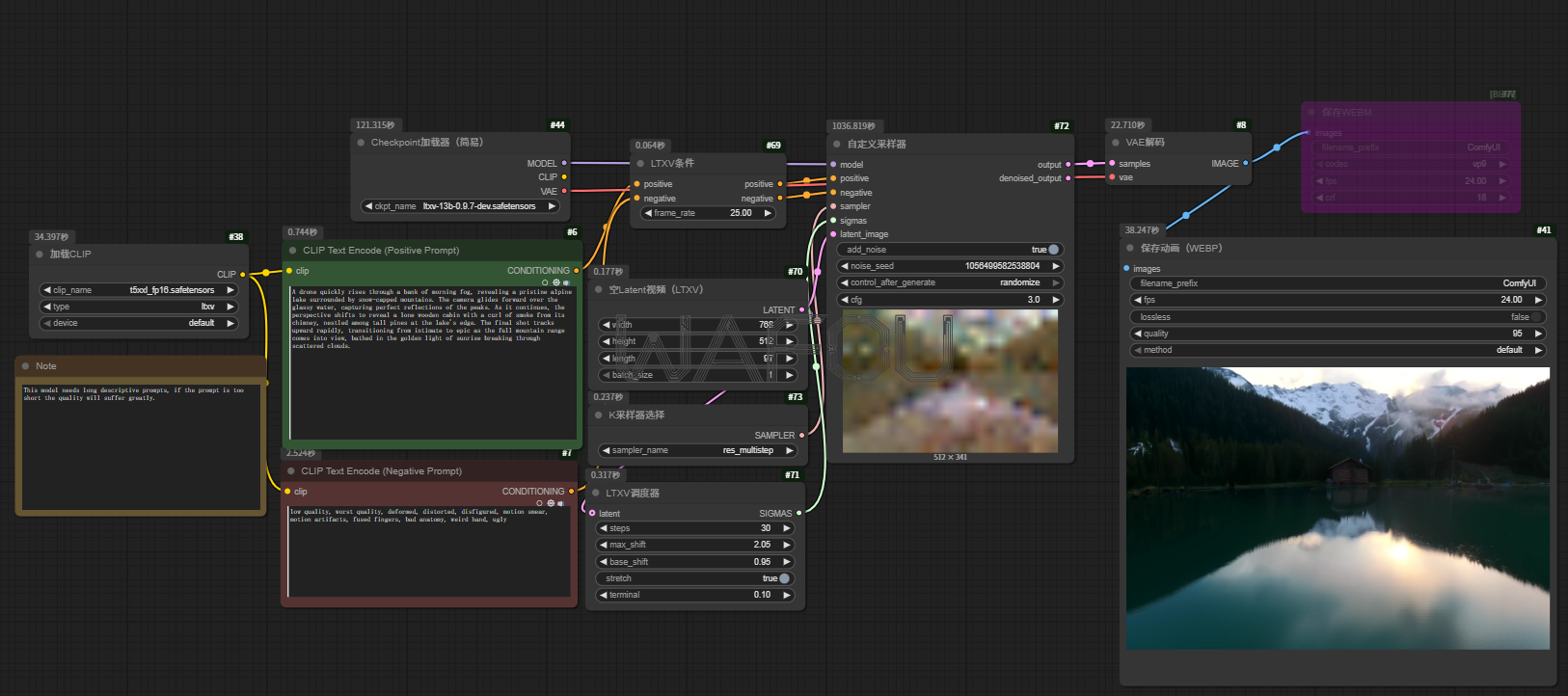Click the gear icon in the Positive Prompt node
The height and width of the screenshot is (696, 1568).
(x=556, y=282)
